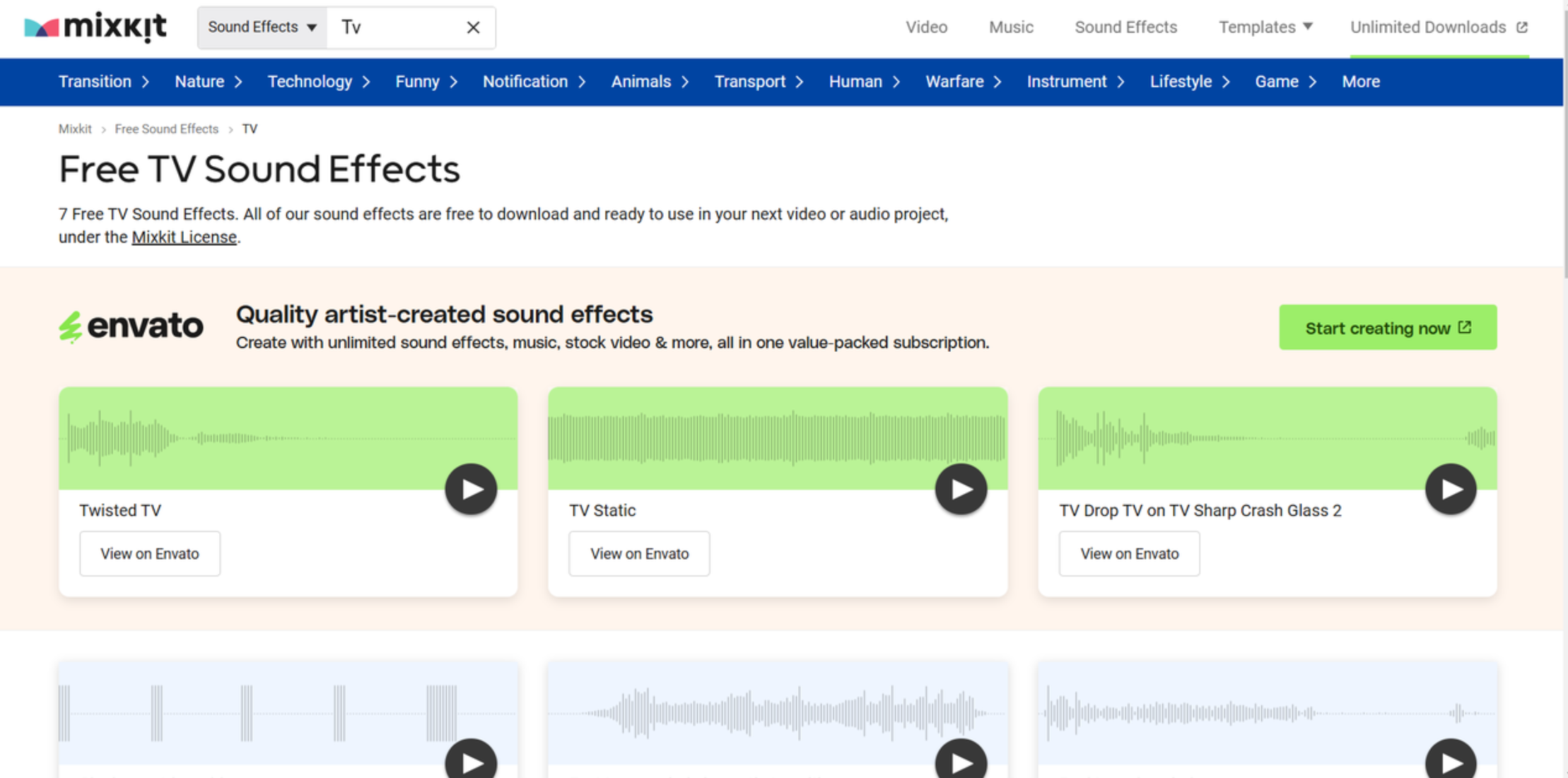Open the Music menu item
This screenshot has height=778, width=1568.
tap(1010, 27)
